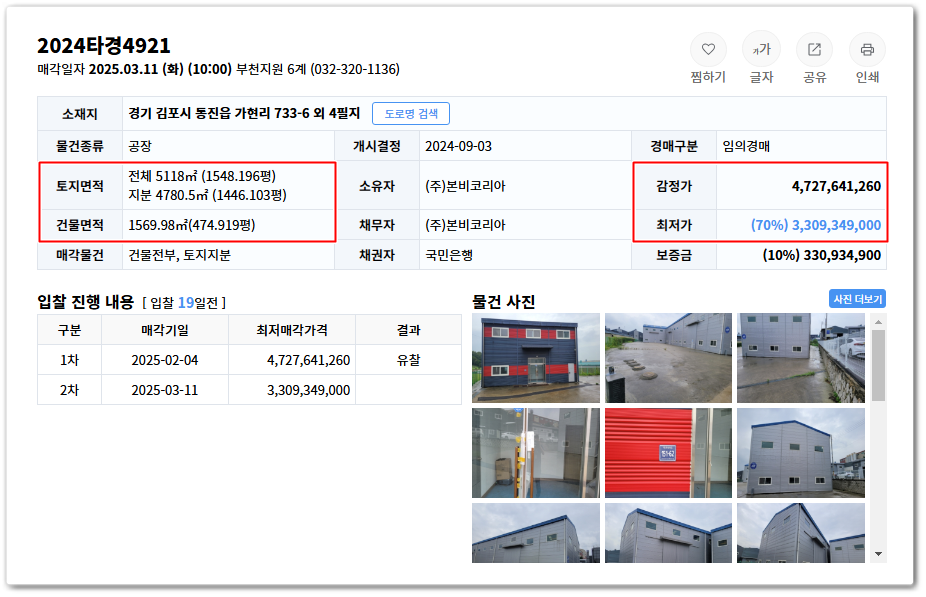
Task: Click minimum price (70%) 3,309,349,000 link
Action: (816, 225)
